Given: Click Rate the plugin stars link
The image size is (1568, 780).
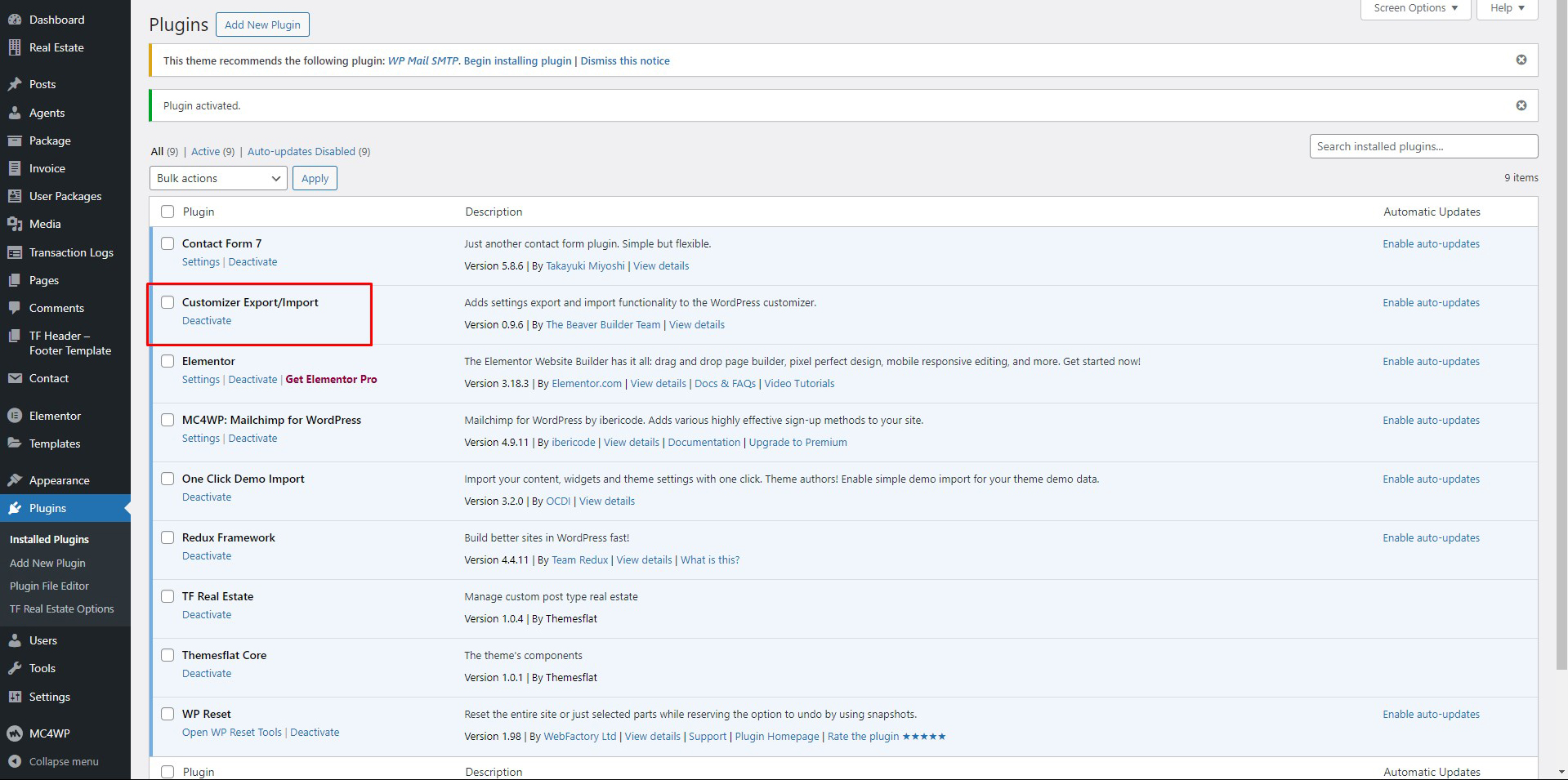Looking at the screenshot, I should point(887,736).
